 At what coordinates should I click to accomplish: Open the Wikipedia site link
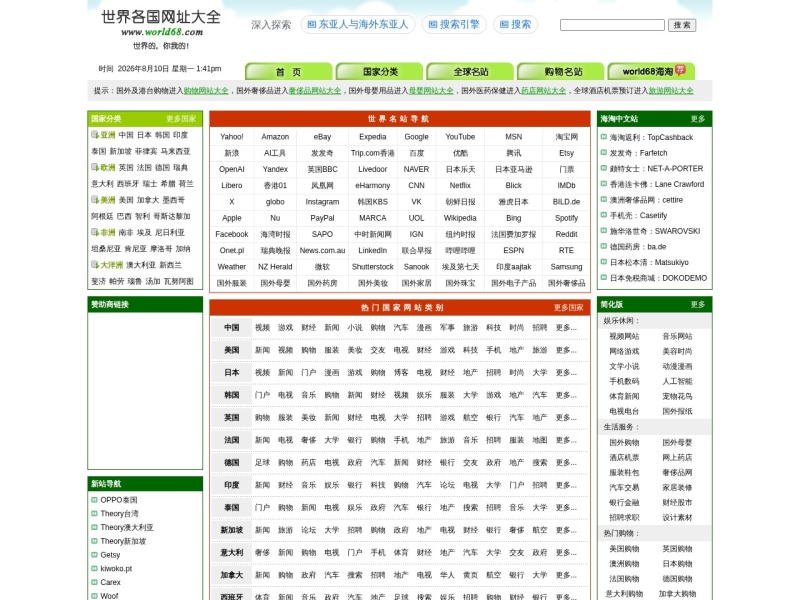pyautogui.click(x=460, y=218)
